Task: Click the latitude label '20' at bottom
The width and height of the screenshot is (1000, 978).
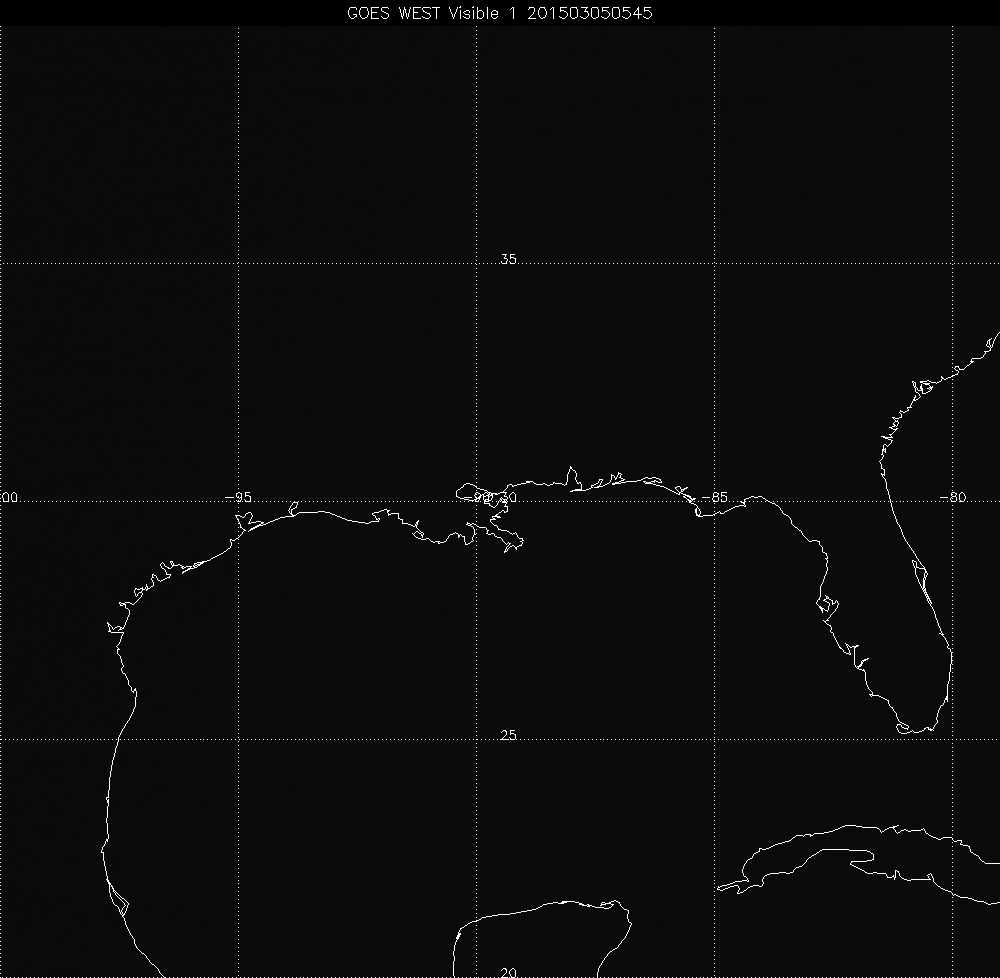Action: (508, 972)
